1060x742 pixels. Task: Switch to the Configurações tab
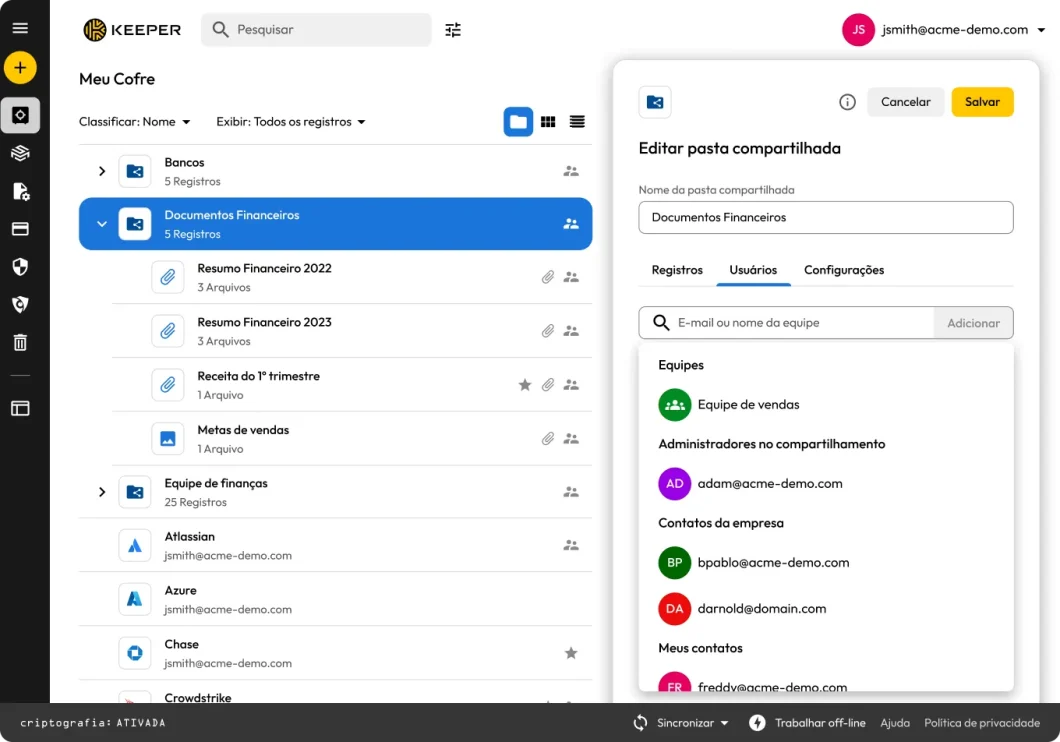point(844,270)
